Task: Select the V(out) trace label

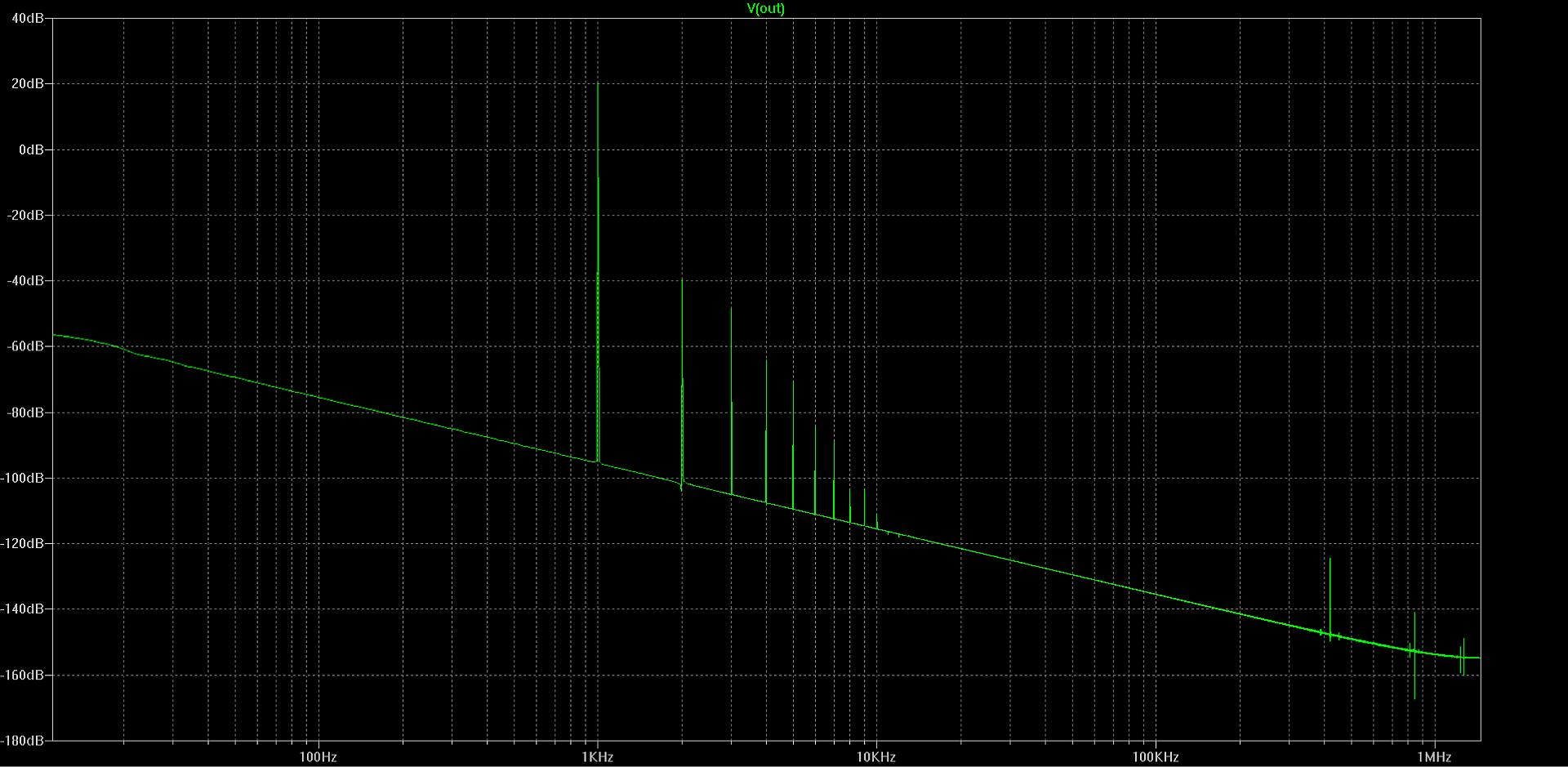Action: coord(765,9)
